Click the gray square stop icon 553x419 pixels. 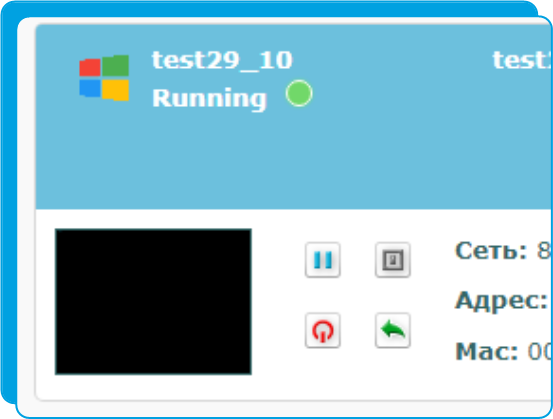393,260
